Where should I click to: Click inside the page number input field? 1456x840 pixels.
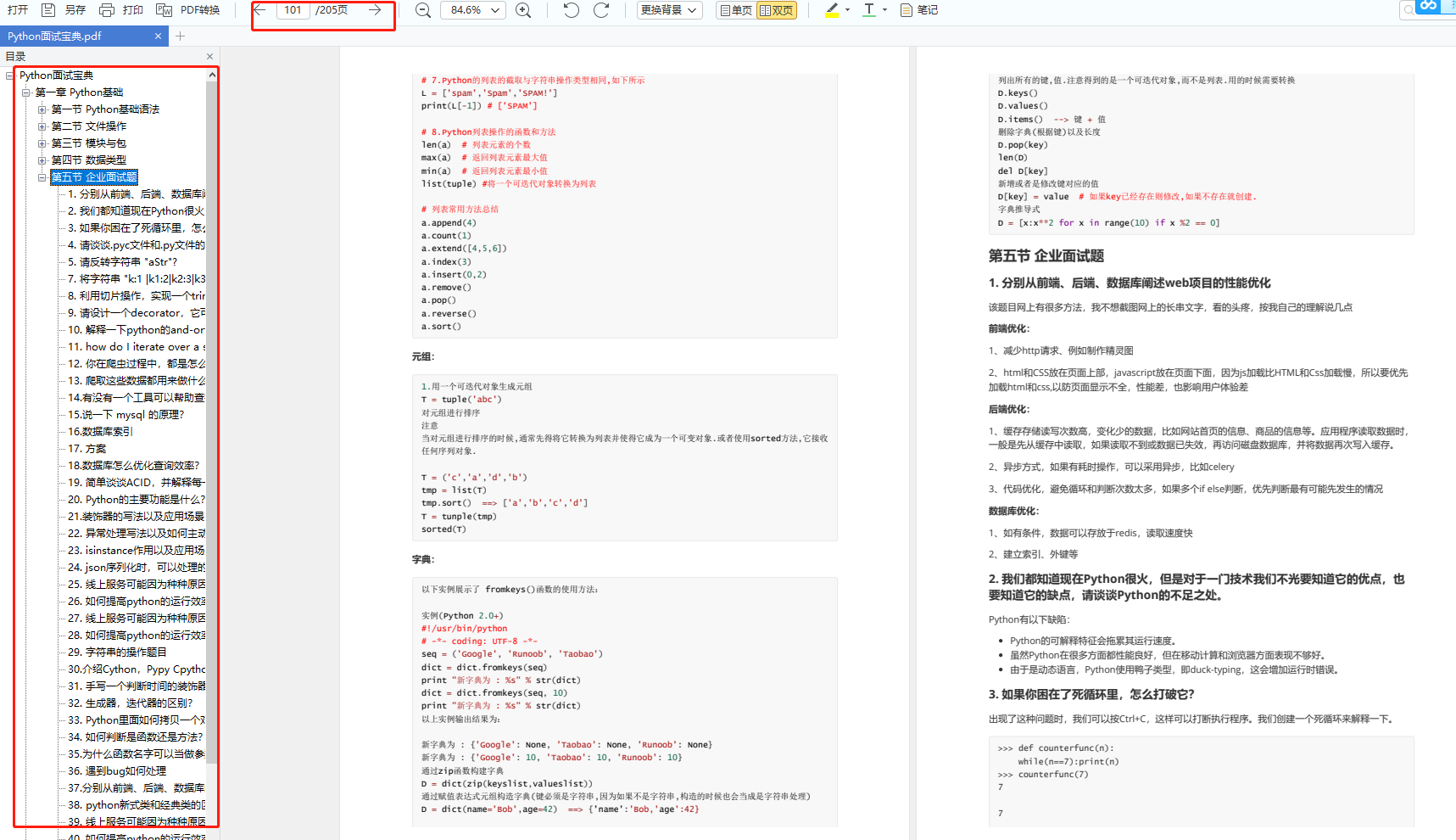pos(293,10)
